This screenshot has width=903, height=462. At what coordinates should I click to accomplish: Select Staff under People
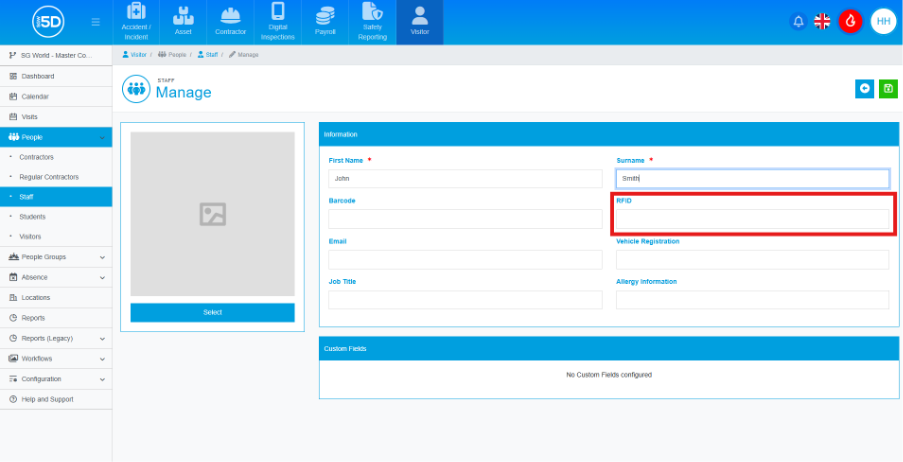[56, 196]
